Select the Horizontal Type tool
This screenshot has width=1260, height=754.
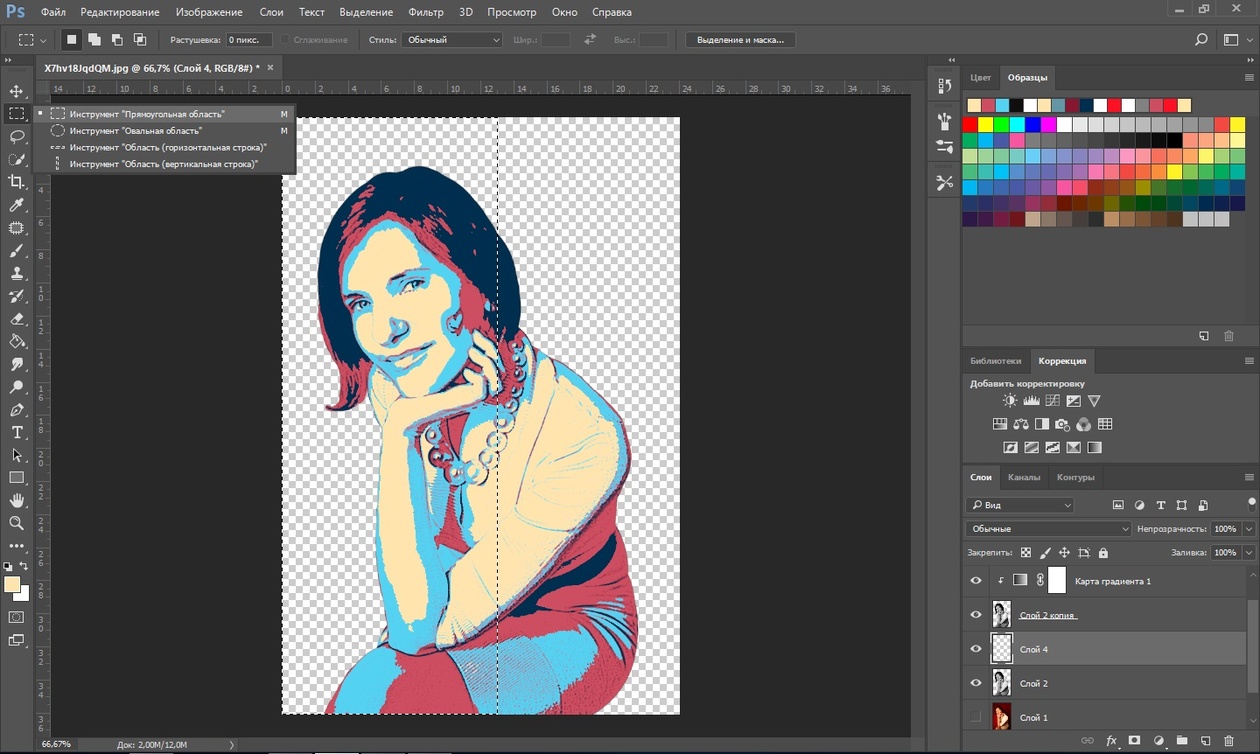pyautogui.click(x=17, y=432)
